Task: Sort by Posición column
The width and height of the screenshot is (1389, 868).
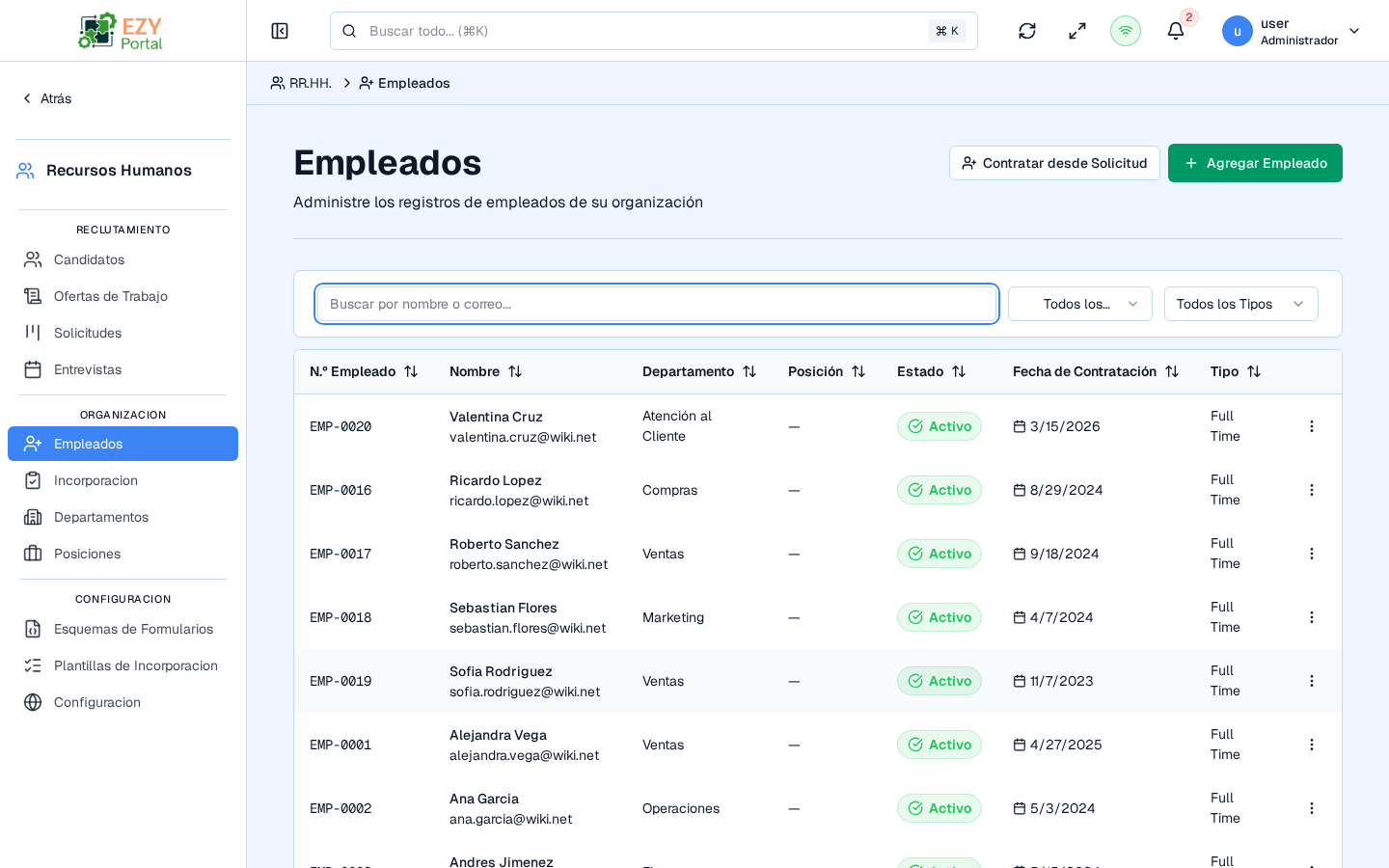Action: pos(827,371)
